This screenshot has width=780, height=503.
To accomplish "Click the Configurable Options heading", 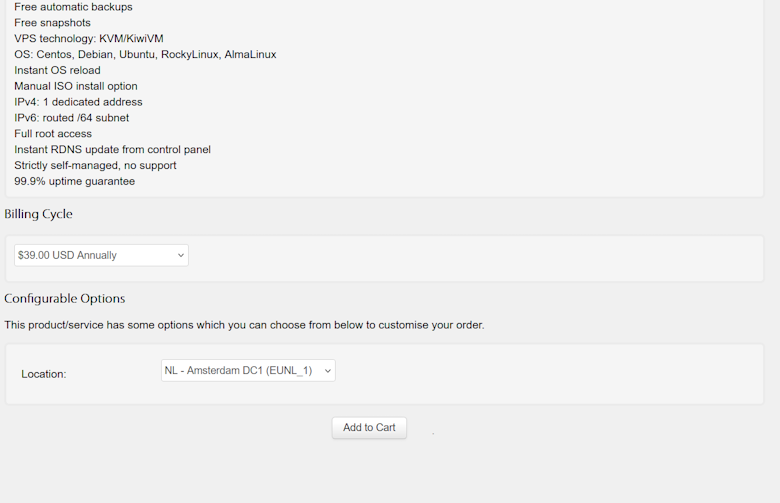I will 65,299.
